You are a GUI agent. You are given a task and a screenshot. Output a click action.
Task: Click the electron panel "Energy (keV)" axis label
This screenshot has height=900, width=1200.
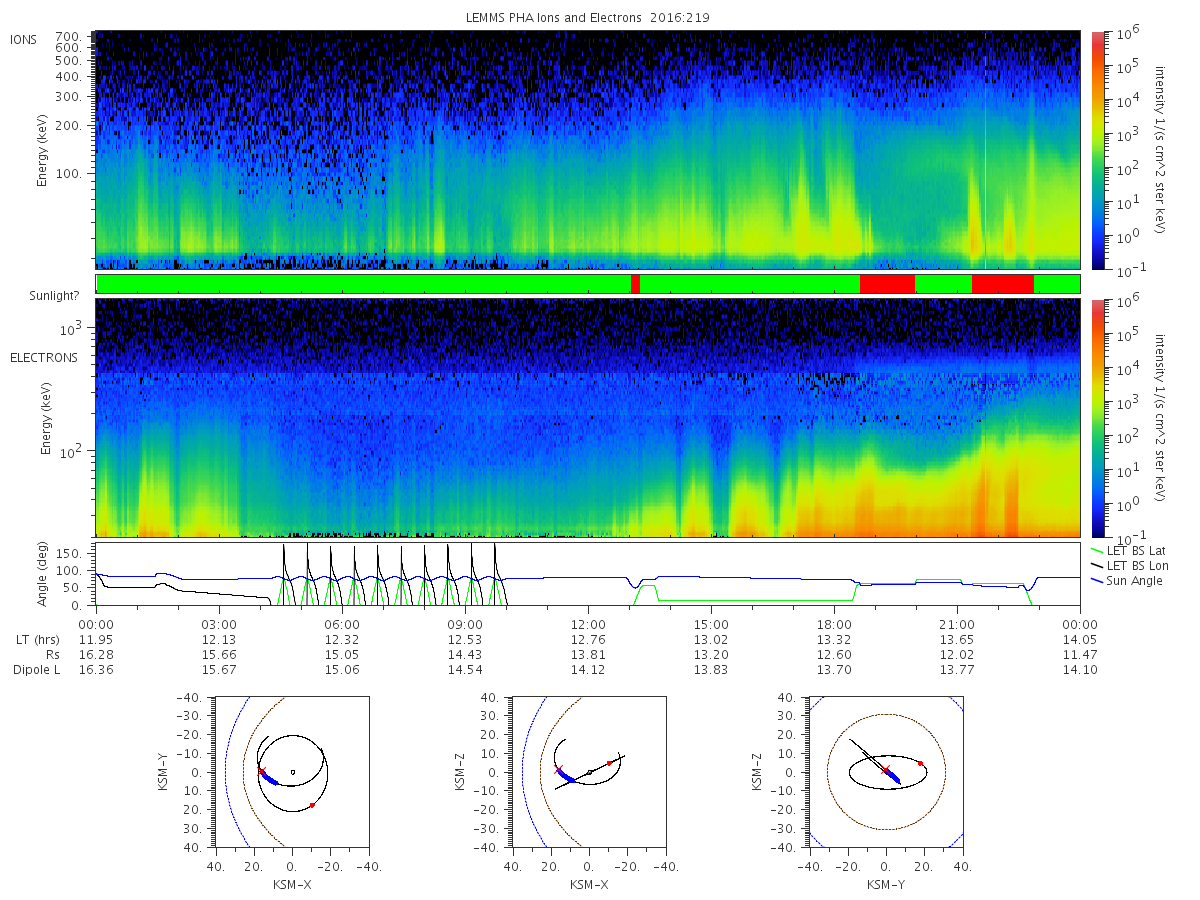pyautogui.click(x=46, y=419)
